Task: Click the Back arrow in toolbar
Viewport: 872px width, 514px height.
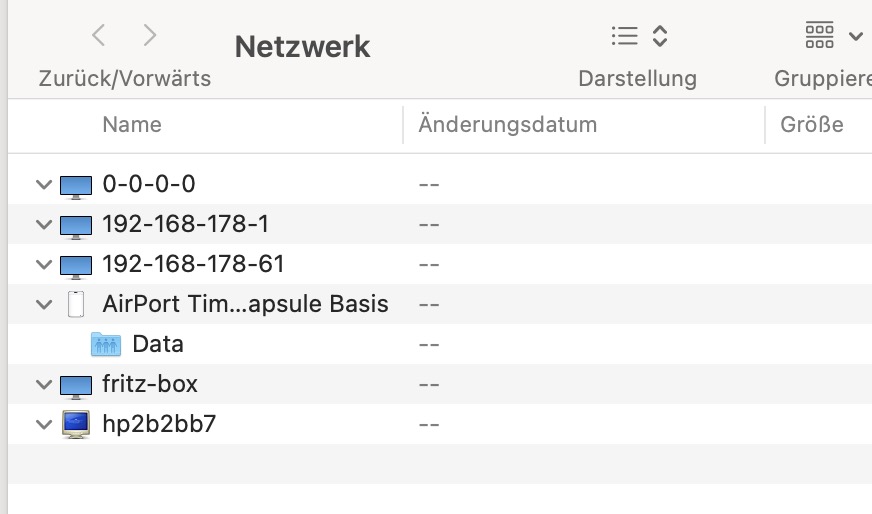Action: coord(98,36)
